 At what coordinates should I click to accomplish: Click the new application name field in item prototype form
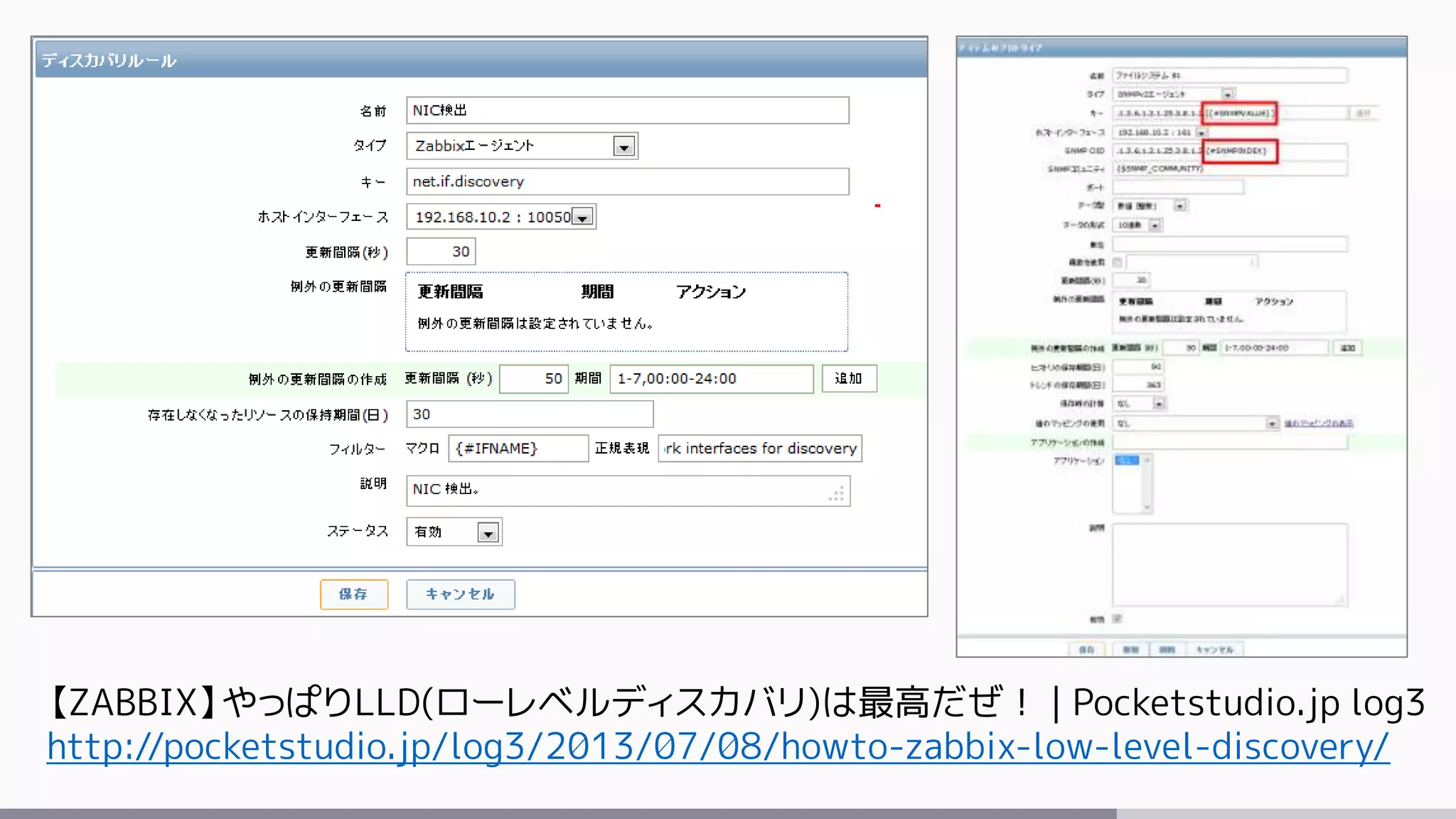coord(1230,442)
